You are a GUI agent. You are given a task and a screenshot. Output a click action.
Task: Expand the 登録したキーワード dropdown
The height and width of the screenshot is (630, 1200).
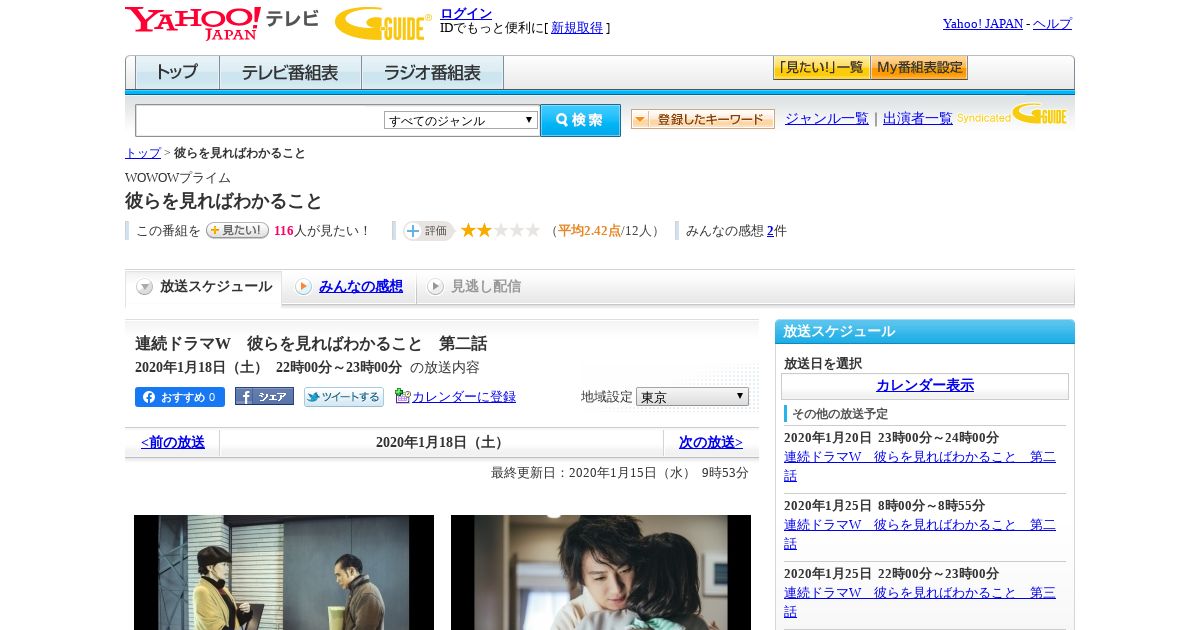point(703,119)
